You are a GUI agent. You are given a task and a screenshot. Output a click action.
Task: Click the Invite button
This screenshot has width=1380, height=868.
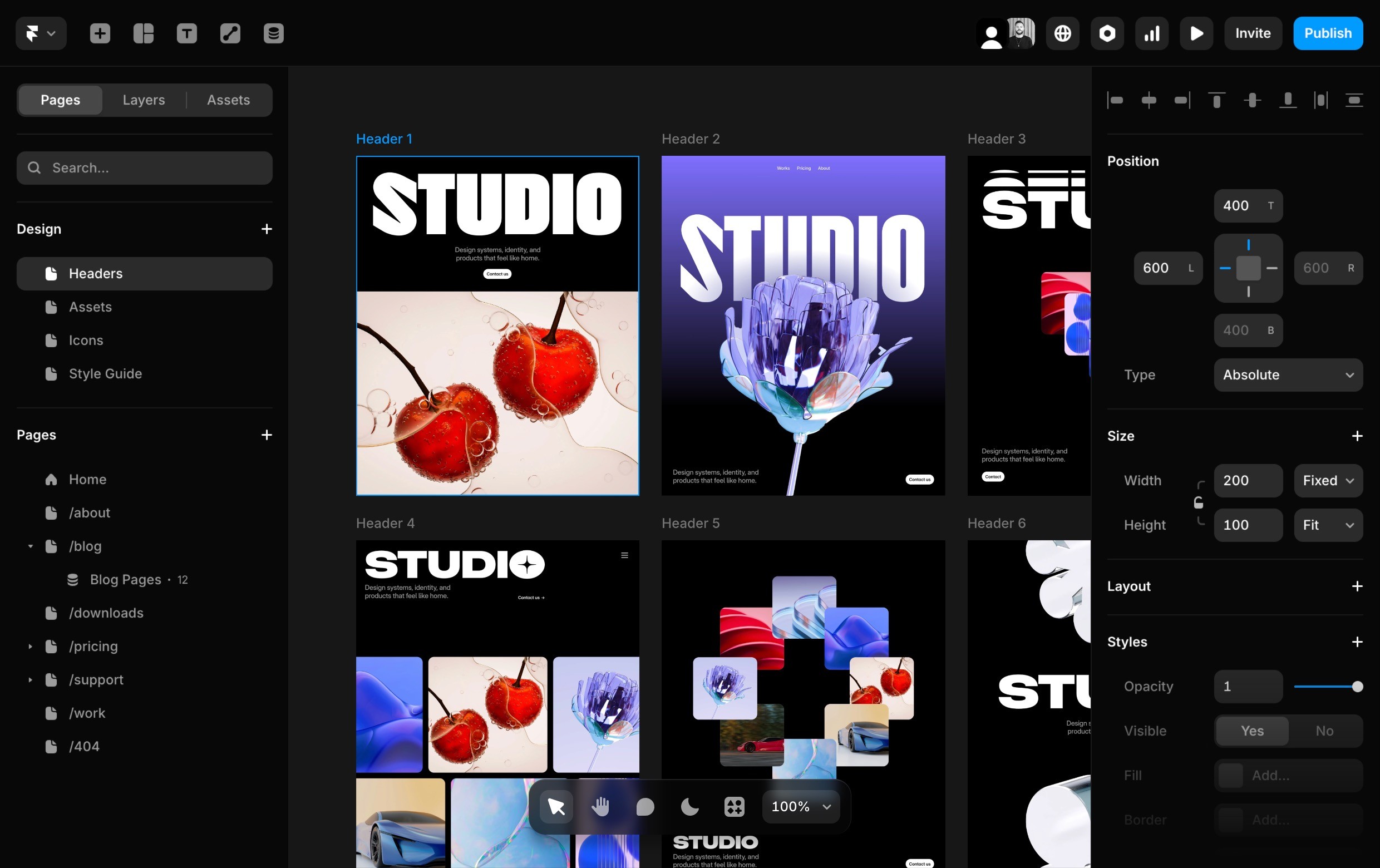pyautogui.click(x=1253, y=33)
